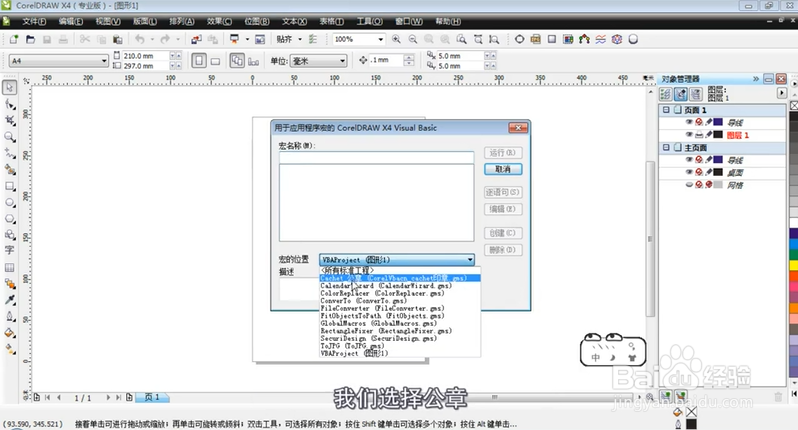This screenshot has height=430, width=798.
Task: Select the Fill bucket tool
Action: tap(10, 333)
